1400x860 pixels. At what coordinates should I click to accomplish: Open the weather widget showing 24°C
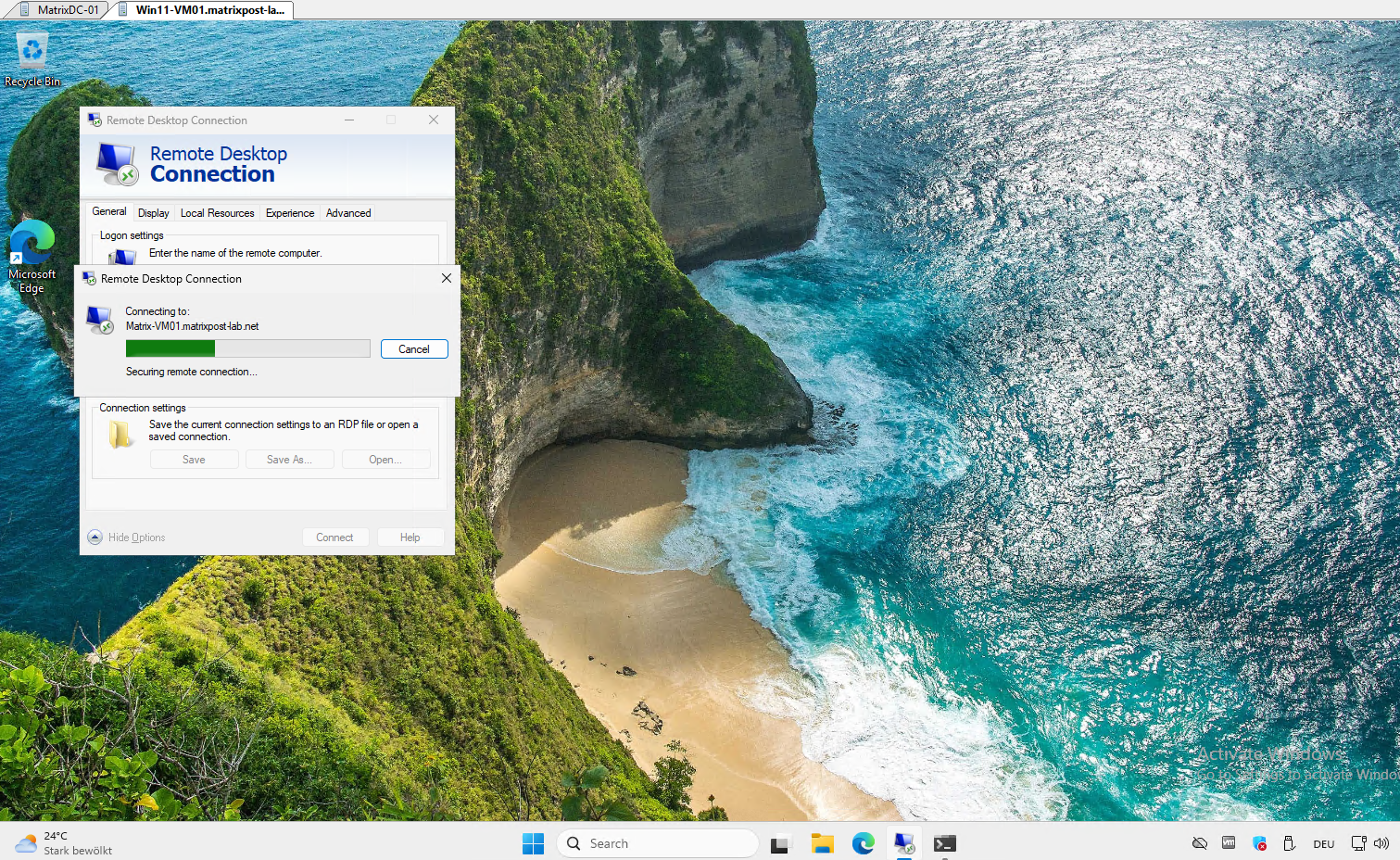[65, 843]
